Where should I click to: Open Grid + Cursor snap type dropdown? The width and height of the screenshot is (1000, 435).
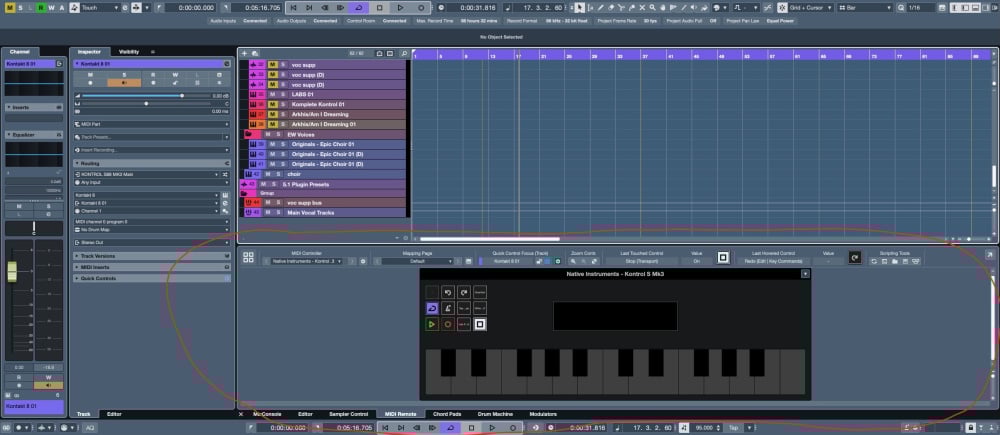(812, 8)
